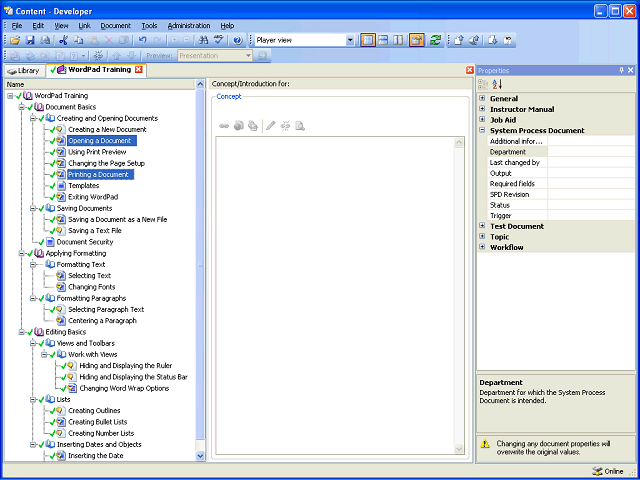
Task: Select the Templates tree item
Action: [x=84, y=186]
